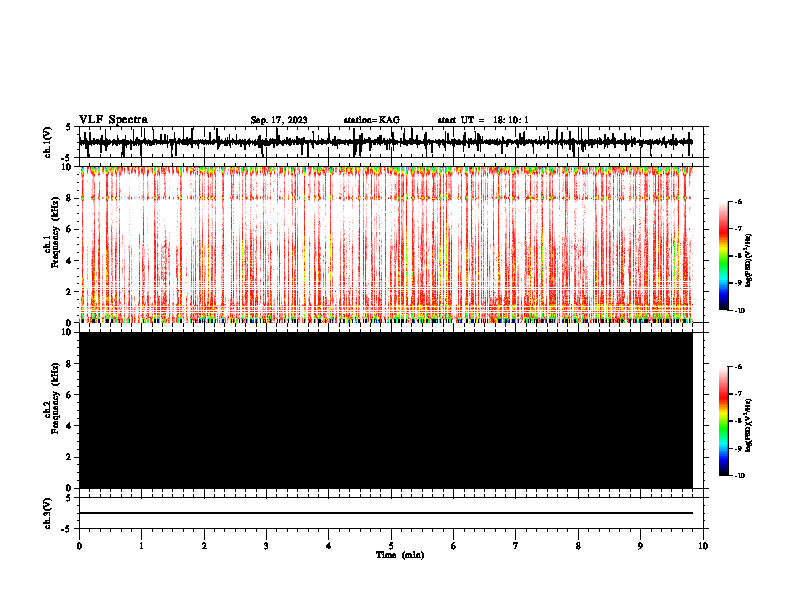Click the "ch.1(V)" waveform axis label
The image size is (792, 612).
(x=48, y=142)
